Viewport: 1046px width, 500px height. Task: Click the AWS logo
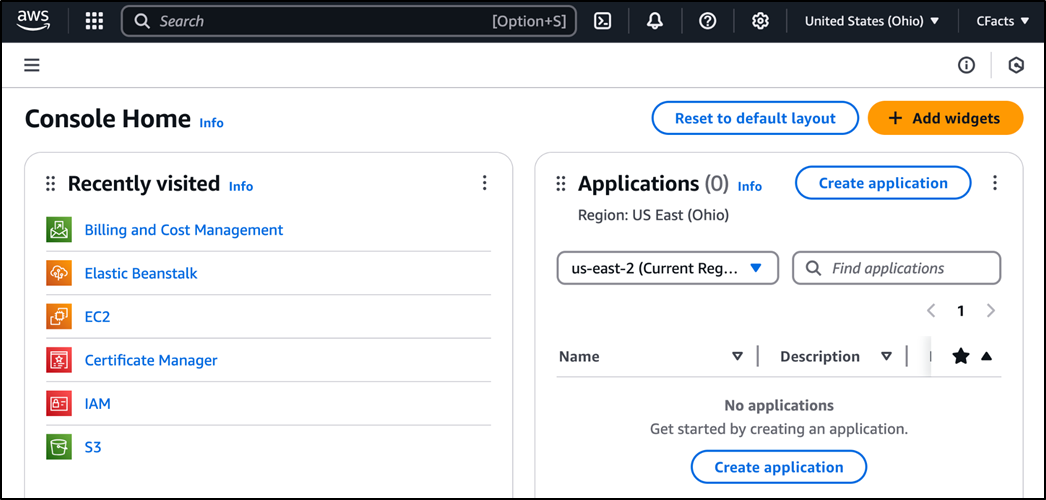(x=33, y=21)
